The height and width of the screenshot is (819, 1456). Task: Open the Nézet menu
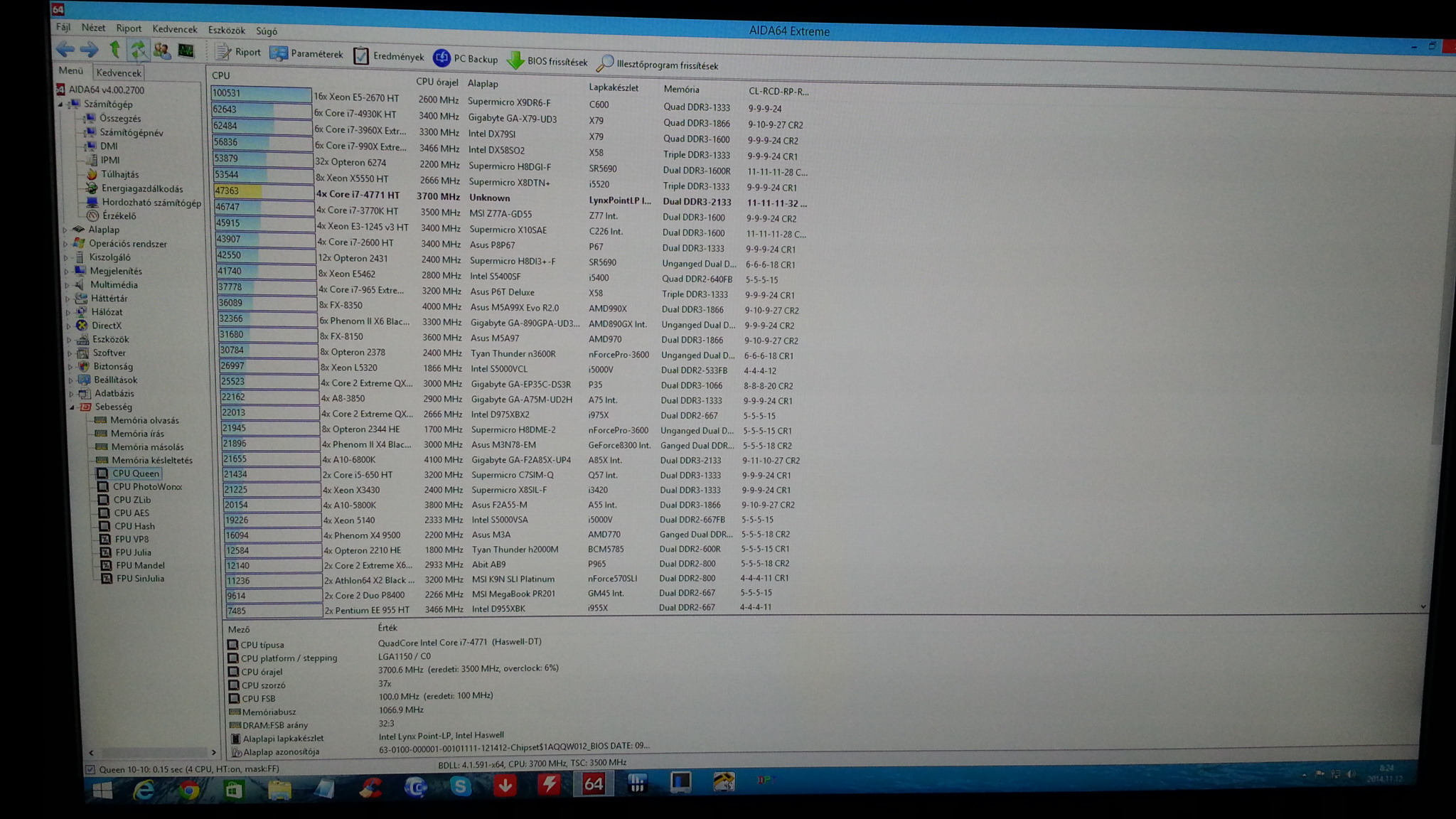tap(93, 28)
